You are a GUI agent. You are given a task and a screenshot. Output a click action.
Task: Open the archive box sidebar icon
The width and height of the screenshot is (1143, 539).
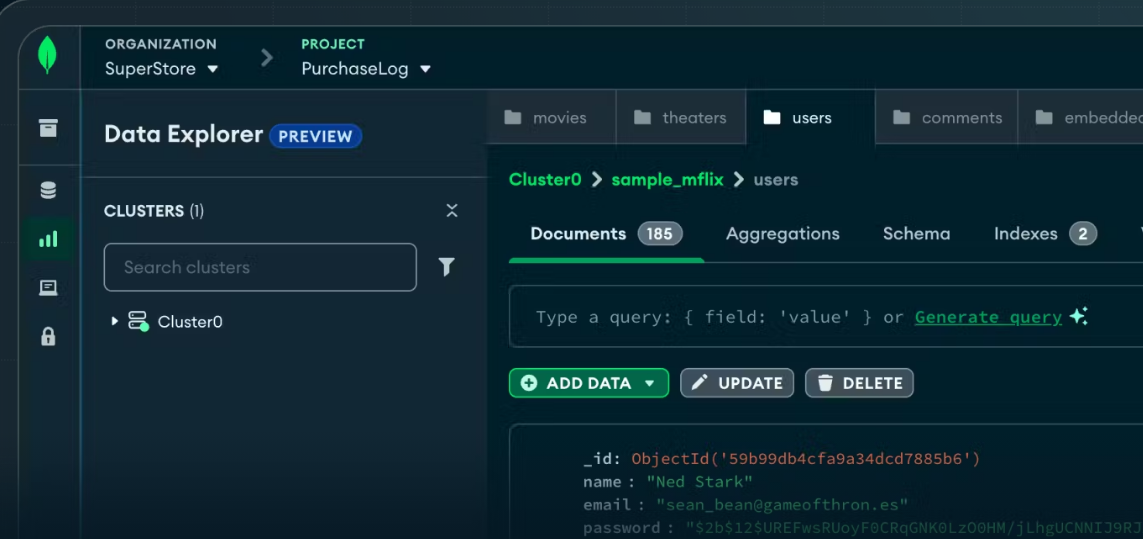point(48,128)
